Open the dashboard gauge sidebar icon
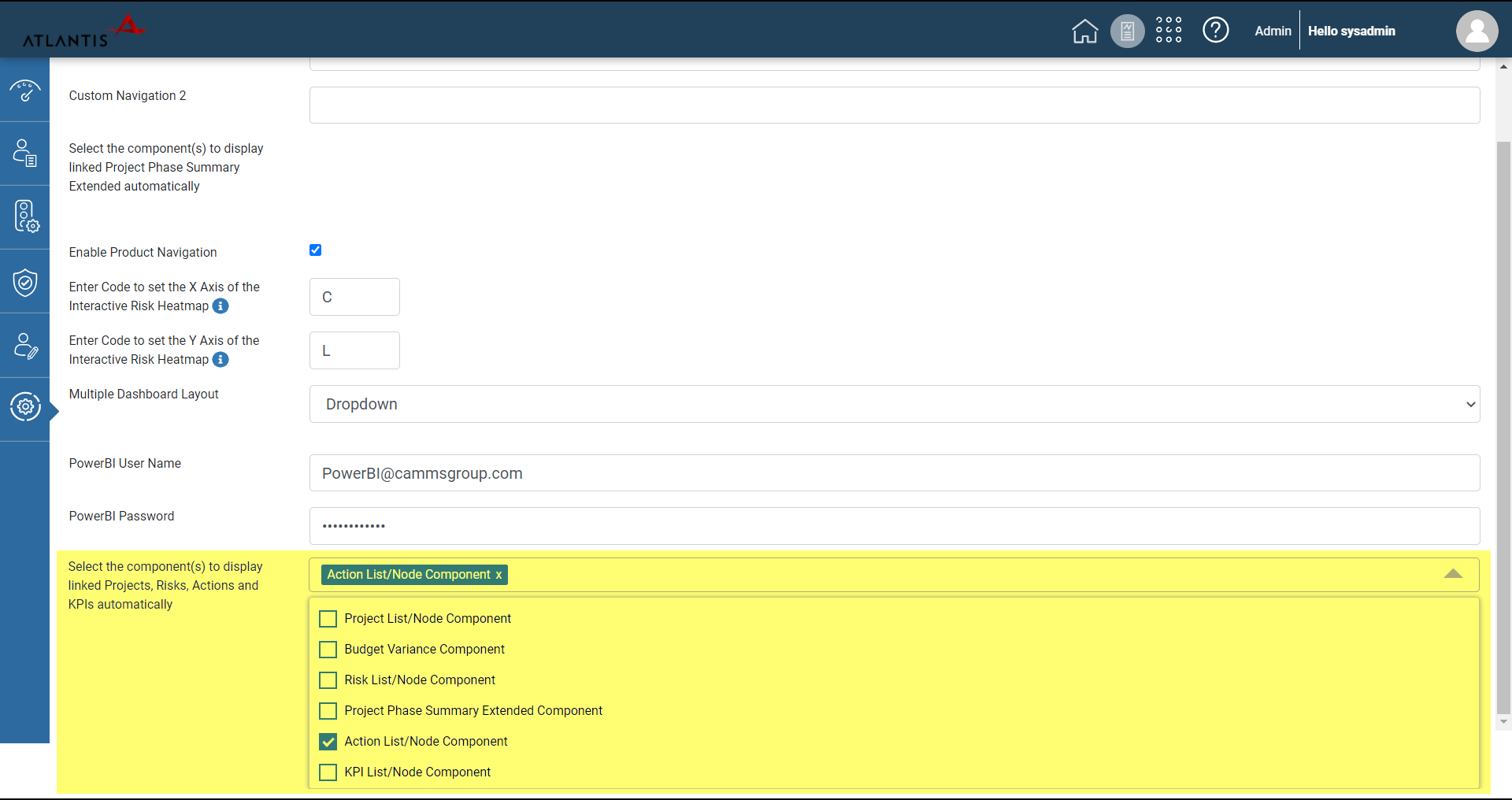 [25, 91]
